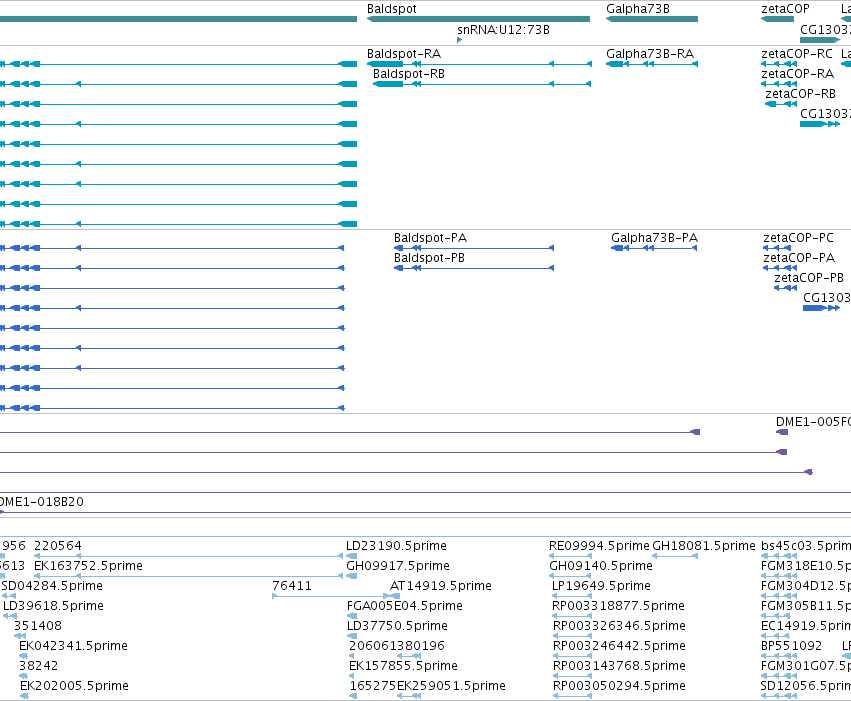
Task: Select the LD37750.5prime EST label
Action: [397, 626]
